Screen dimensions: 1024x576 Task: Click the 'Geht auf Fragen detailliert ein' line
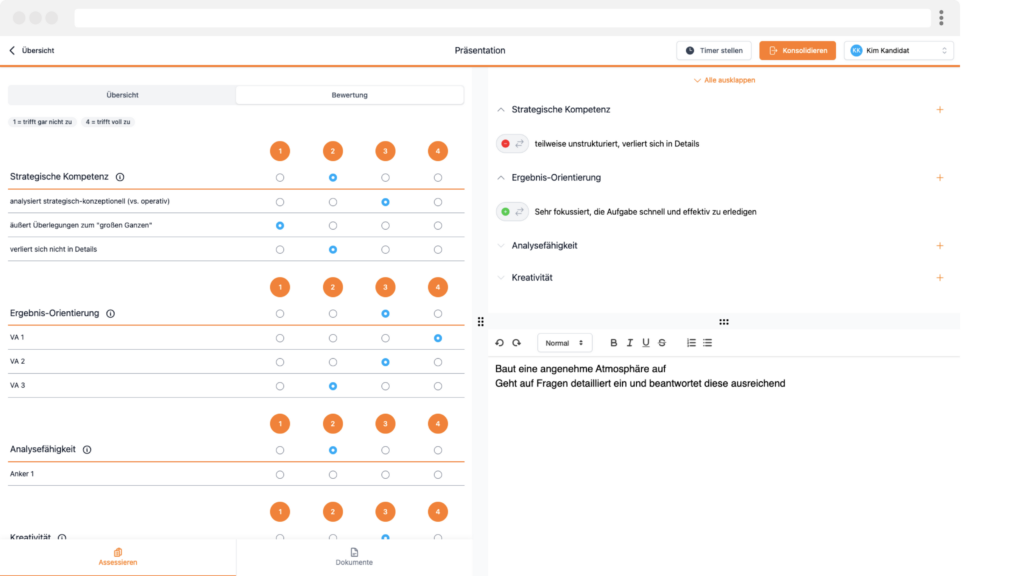point(640,383)
